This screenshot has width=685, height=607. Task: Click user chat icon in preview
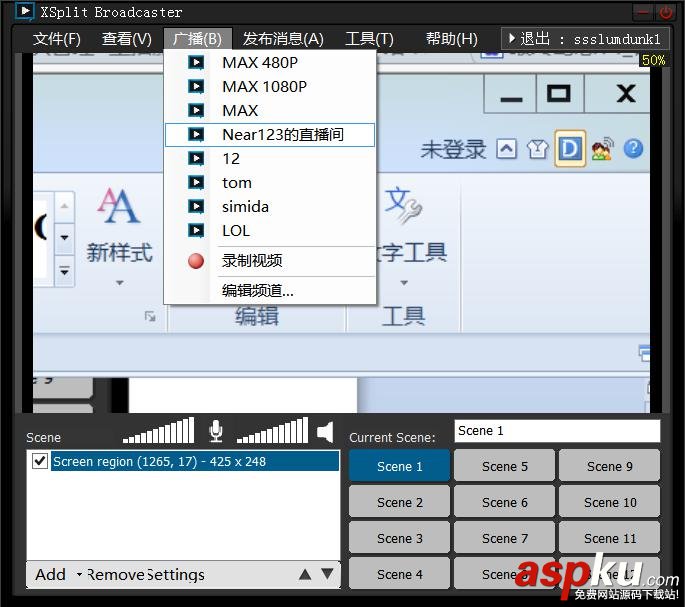(x=602, y=149)
